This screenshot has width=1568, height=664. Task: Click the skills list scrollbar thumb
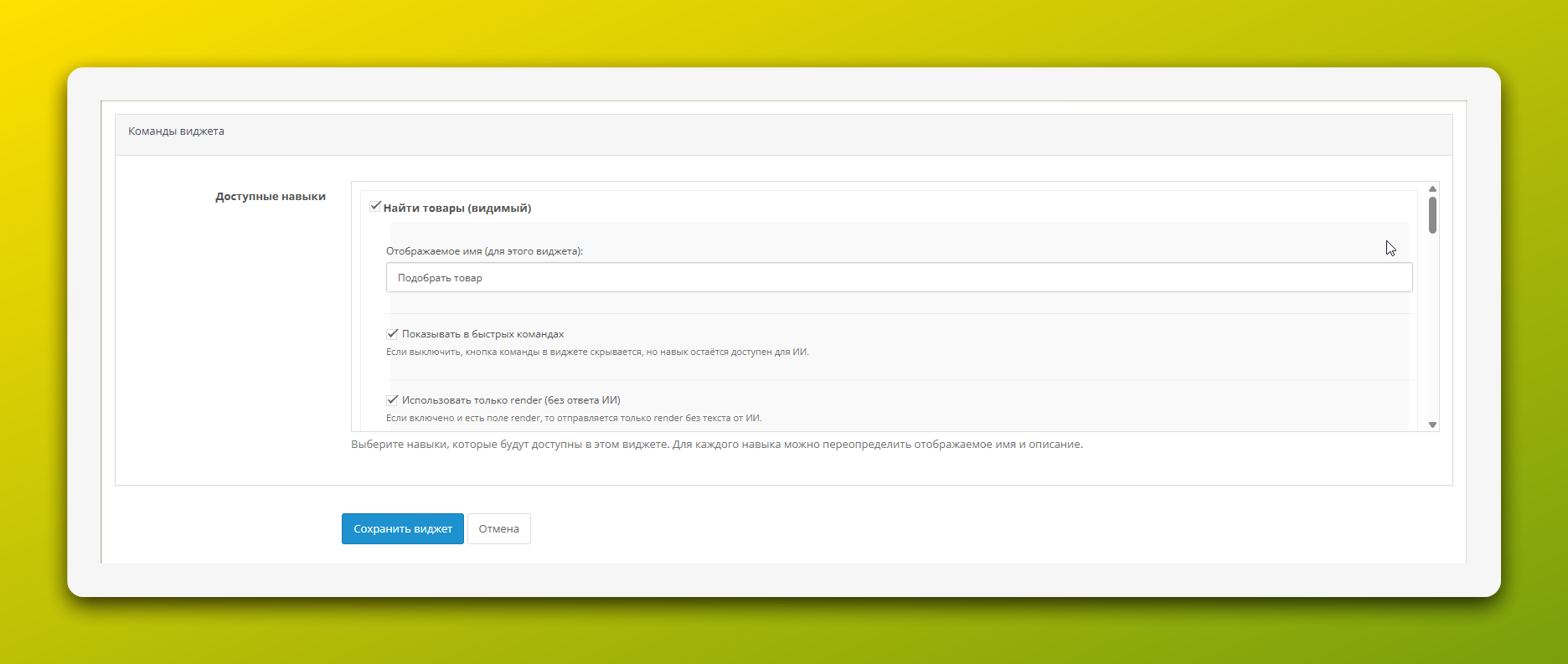[x=1432, y=215]
